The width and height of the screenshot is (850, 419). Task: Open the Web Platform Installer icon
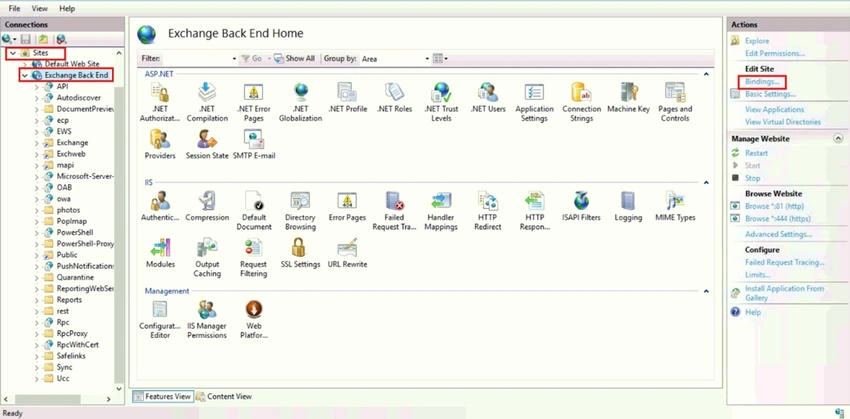click(x=254, y=310)
